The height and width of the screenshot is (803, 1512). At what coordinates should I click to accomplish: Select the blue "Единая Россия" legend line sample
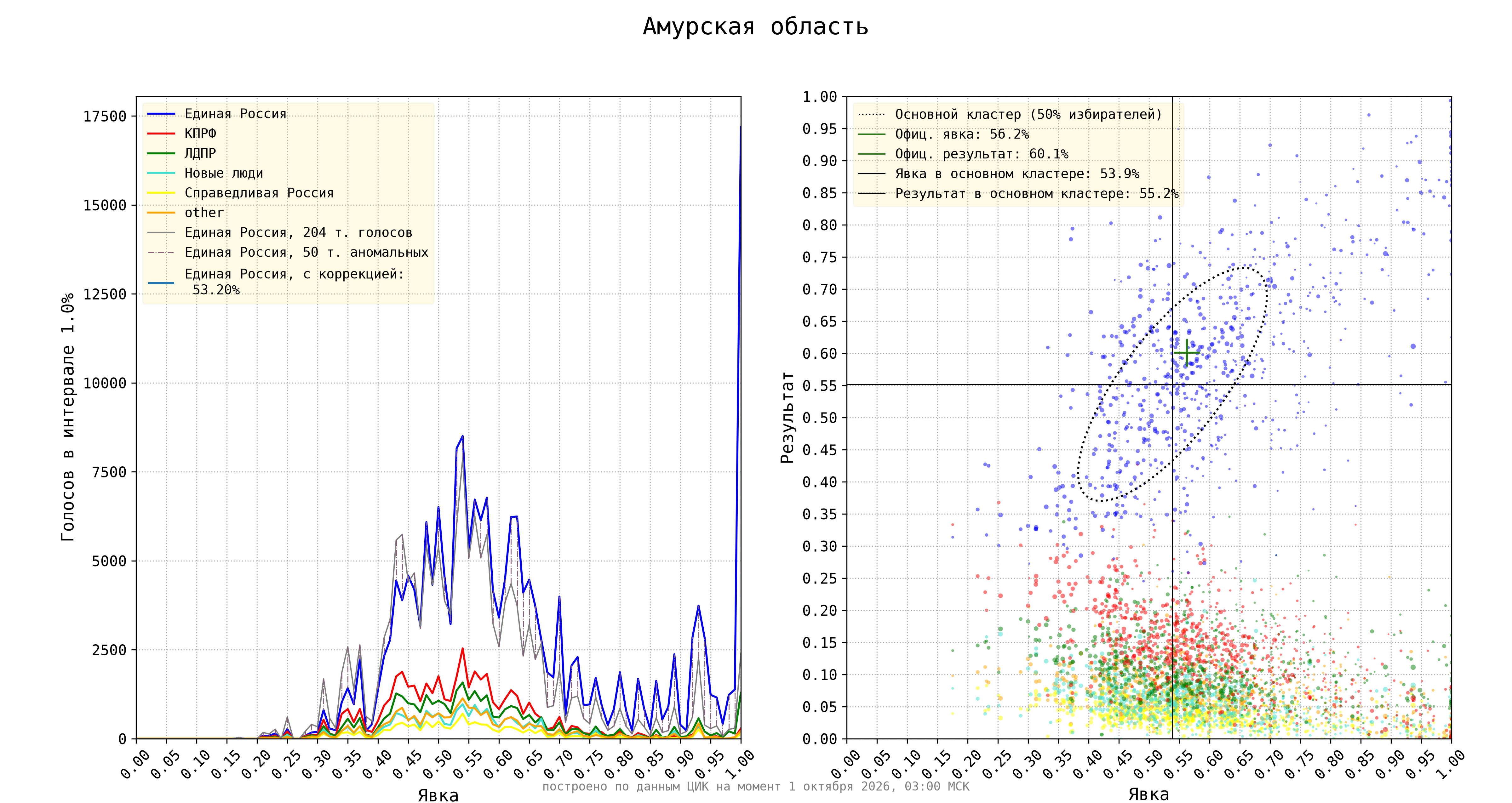click(x=161, y=114)
